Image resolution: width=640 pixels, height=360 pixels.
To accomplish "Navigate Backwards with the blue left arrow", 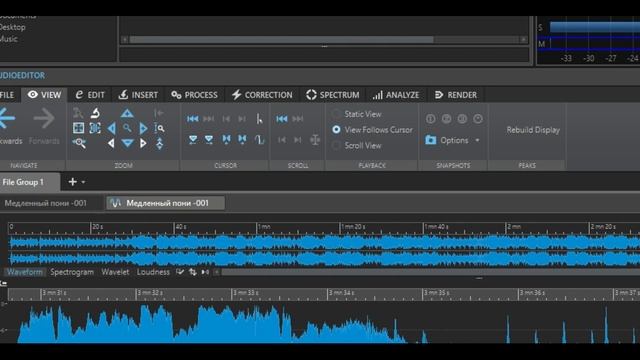I will (x=7, y=118).
